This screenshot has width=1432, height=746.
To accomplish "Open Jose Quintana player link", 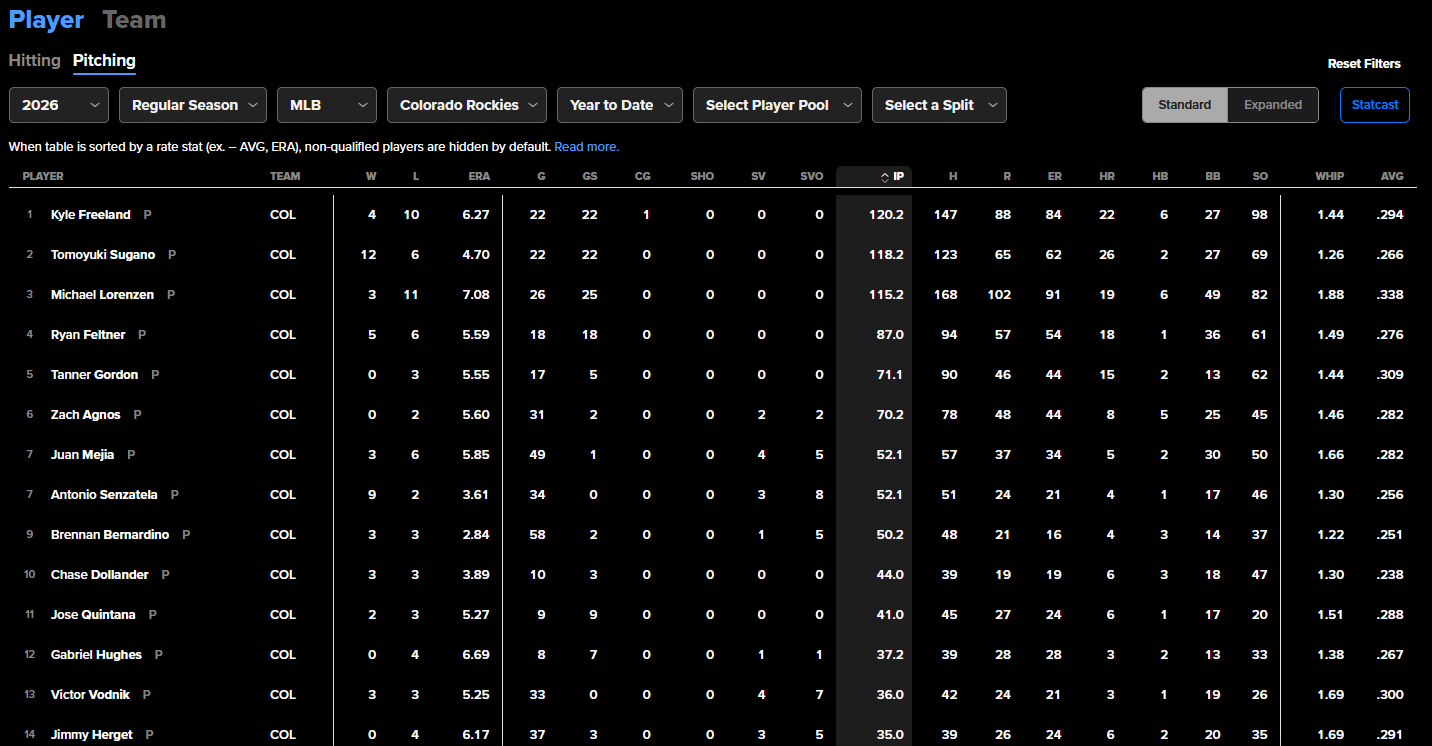I will point(93,615).
